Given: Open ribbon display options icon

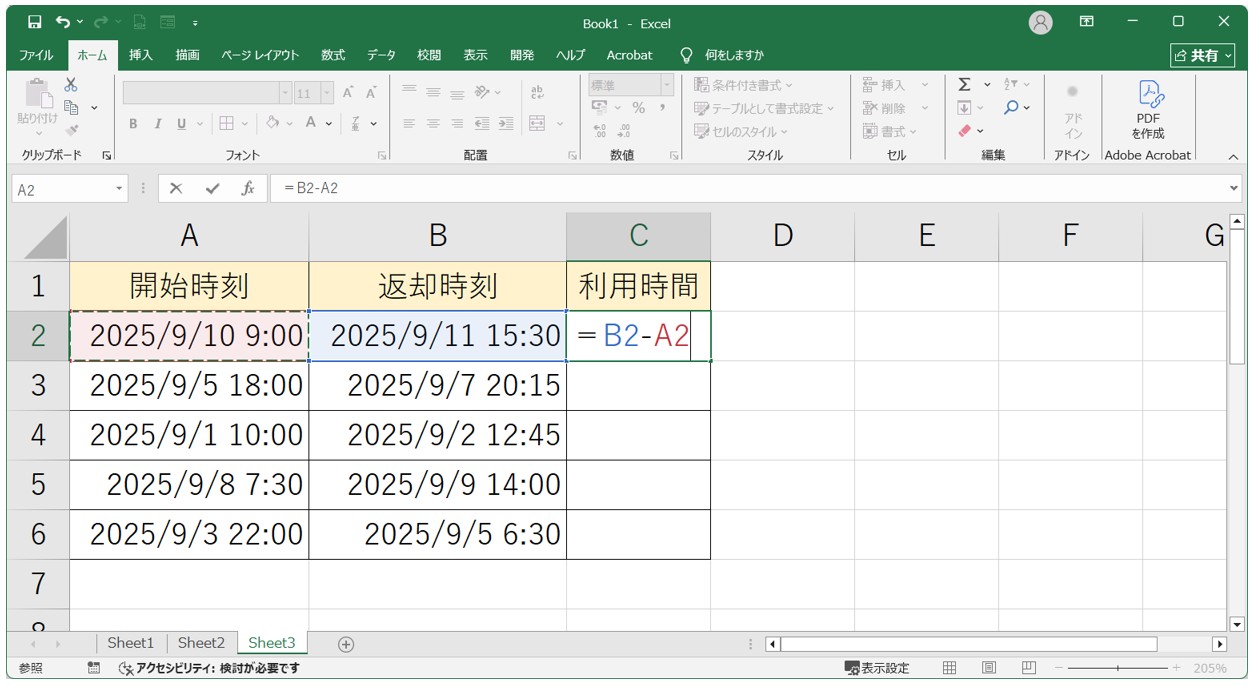Looking at the screenshot, I should click(1087, 22).
